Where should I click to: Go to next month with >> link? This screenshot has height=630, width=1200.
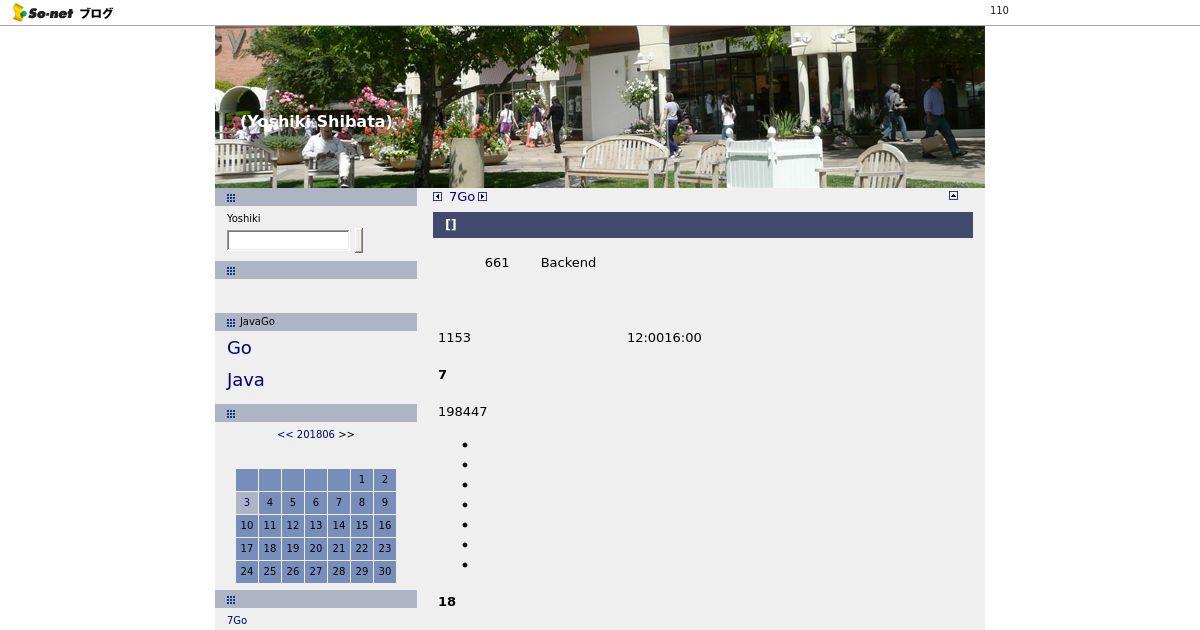point(346,435)
